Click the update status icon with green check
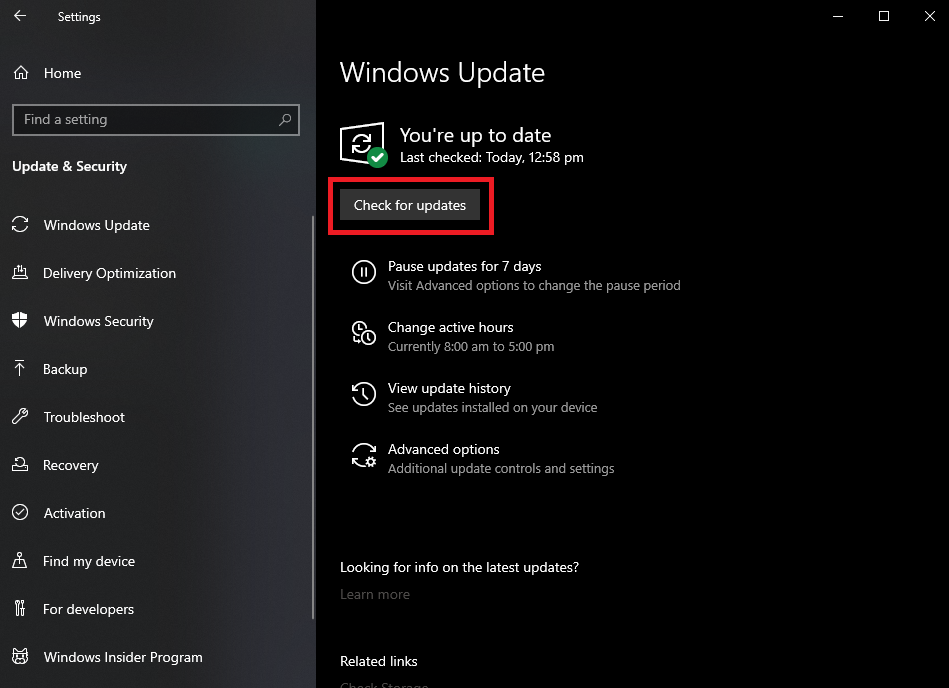949x688 pixels. [364, 145]
